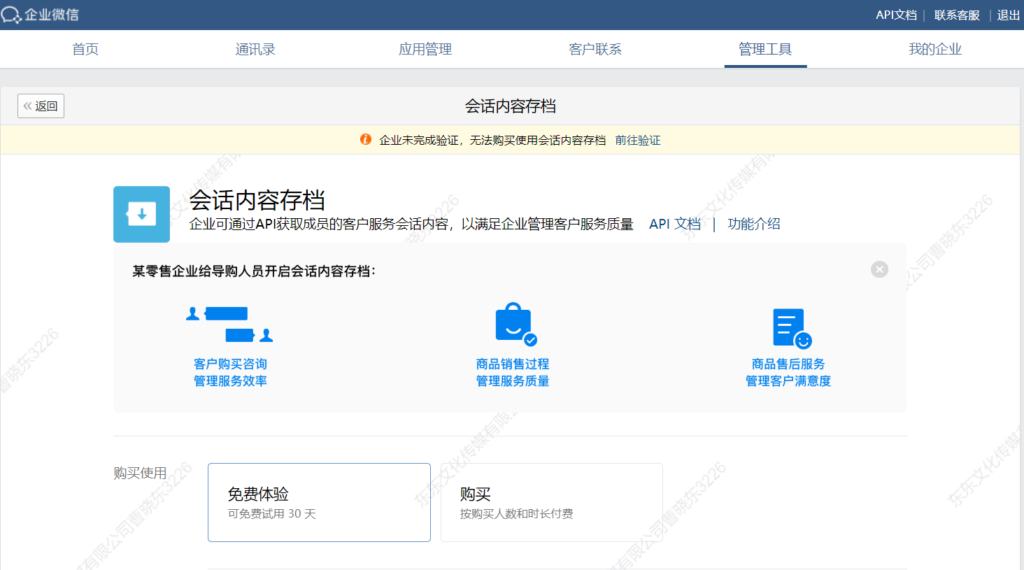This screenshot has height=570, width=1024.
Task: Click the orange warning icon in the banner
Action: pos(366,140)
